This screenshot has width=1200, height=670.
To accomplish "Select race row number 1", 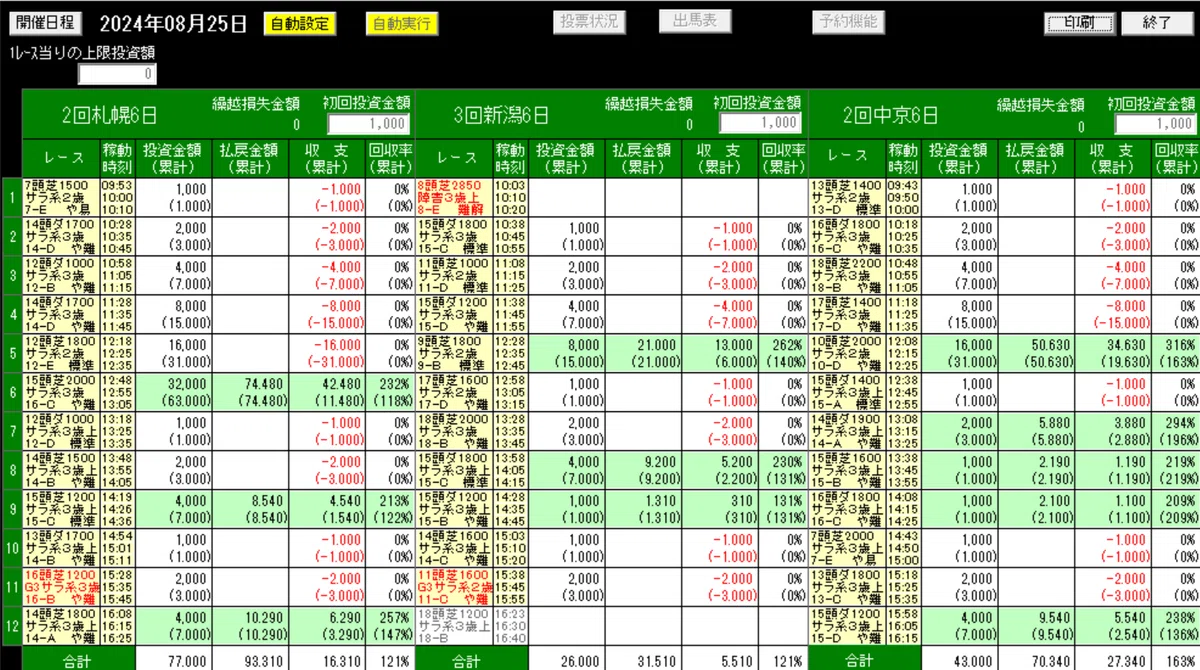I will (11, 199).
